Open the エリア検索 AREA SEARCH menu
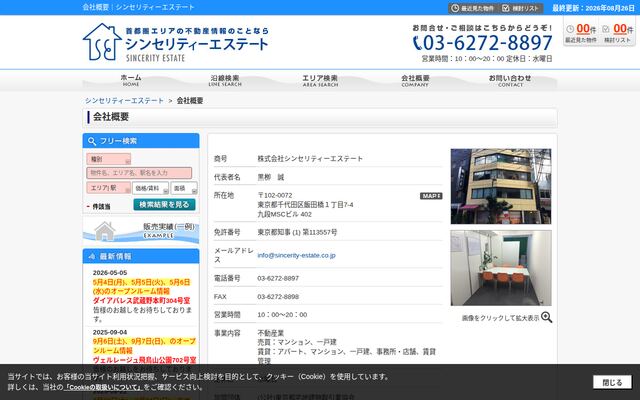Image resolution: width=640 pixels, height=400 pixels. 320,80
